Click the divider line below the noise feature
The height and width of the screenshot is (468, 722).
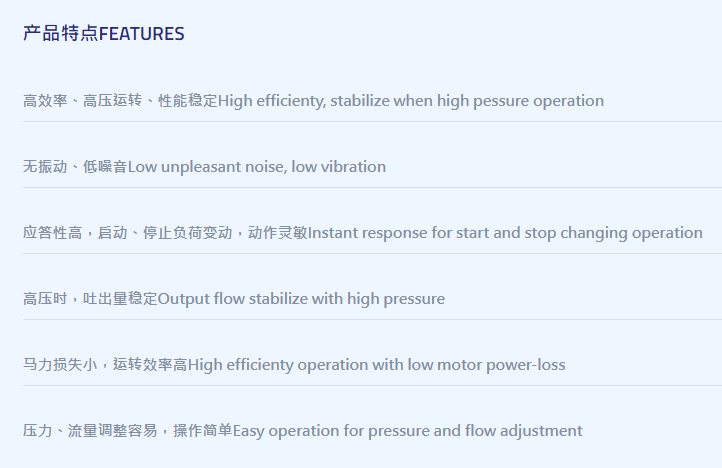point(373,187)
